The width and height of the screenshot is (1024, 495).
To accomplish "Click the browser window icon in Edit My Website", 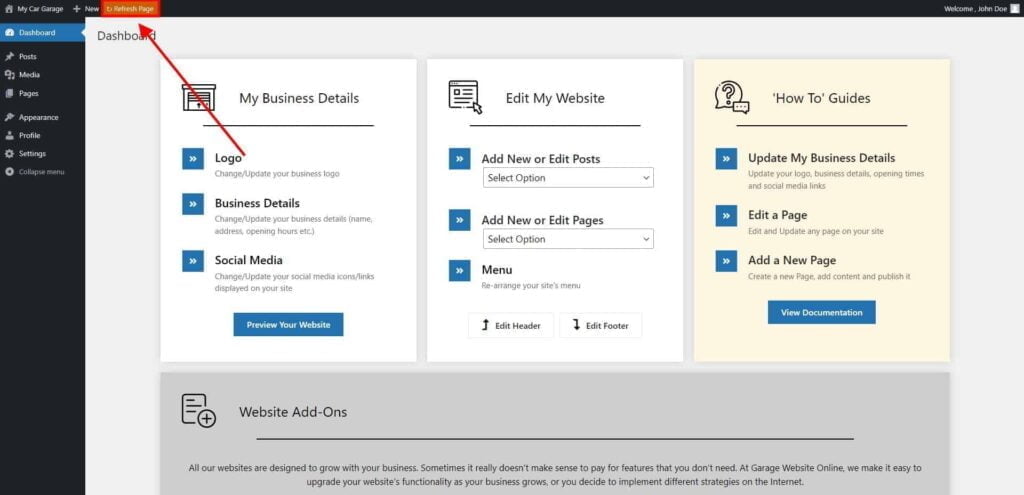I will [465, 97].
